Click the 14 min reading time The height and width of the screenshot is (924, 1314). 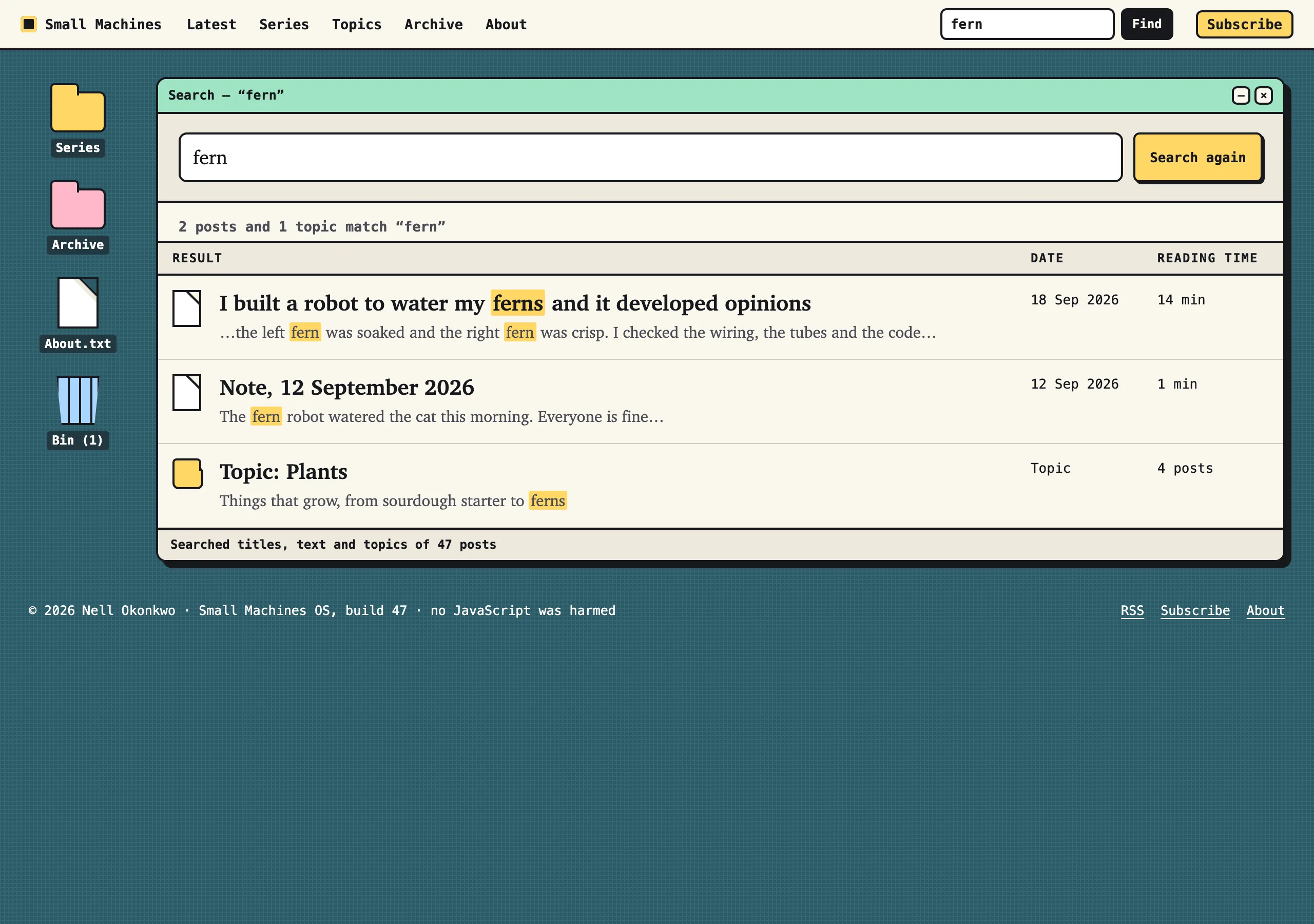(1181, 299)
